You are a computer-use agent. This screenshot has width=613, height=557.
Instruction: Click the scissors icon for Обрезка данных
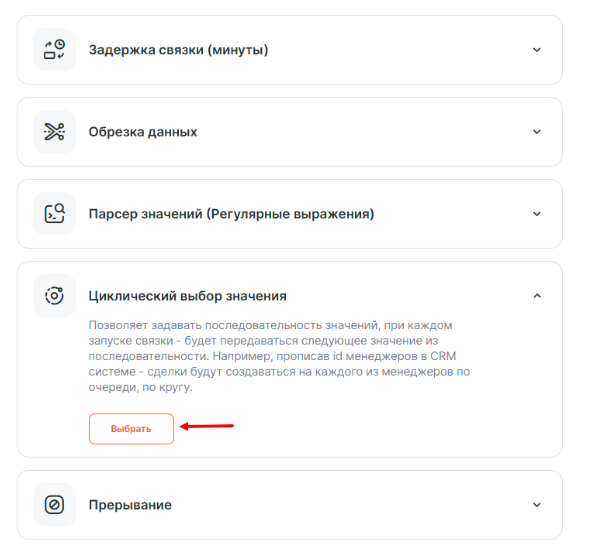tap(54, 131)
